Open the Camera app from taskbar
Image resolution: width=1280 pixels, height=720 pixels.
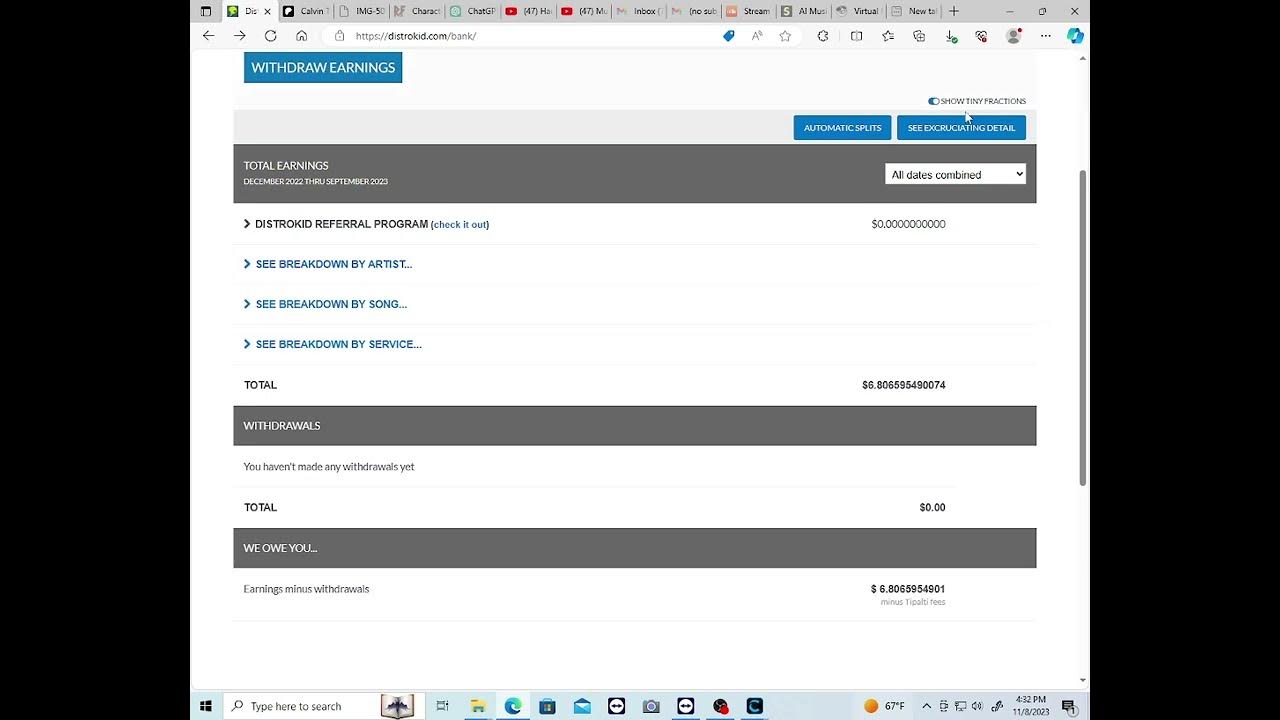coord(651,706)
